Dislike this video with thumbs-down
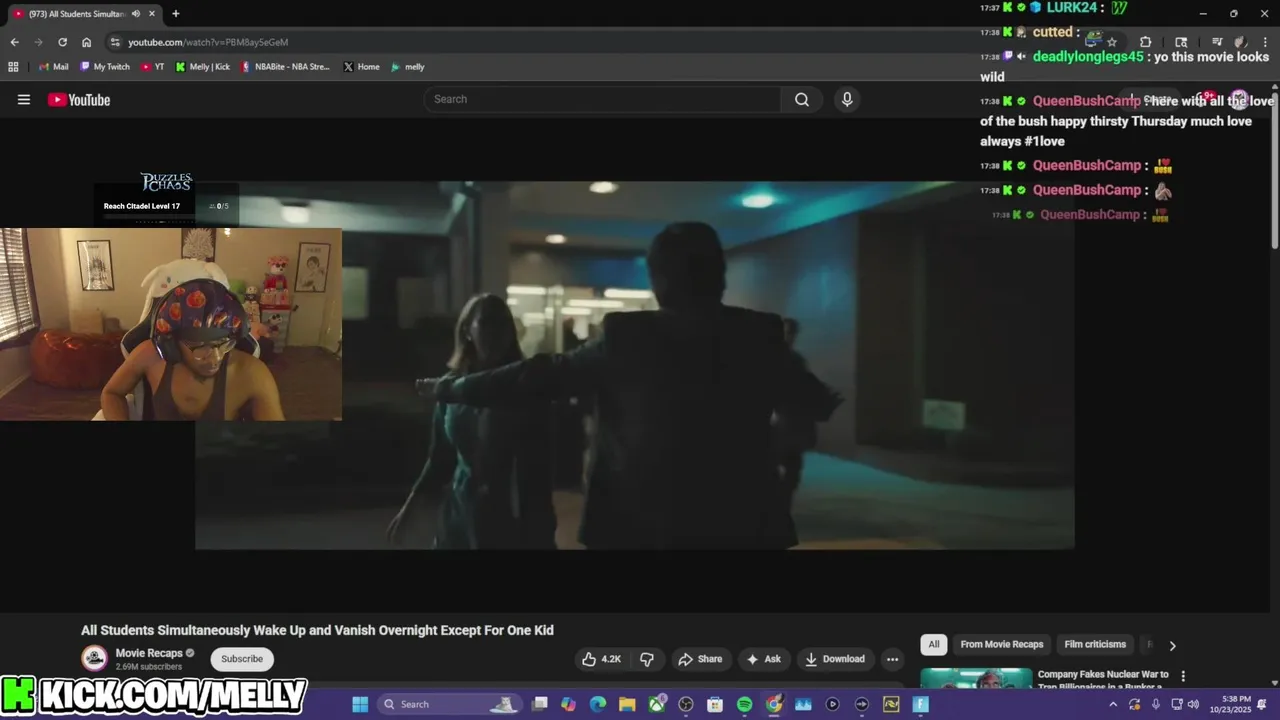This screenshot has height=720, width=1280. click(x=647, y=659)
